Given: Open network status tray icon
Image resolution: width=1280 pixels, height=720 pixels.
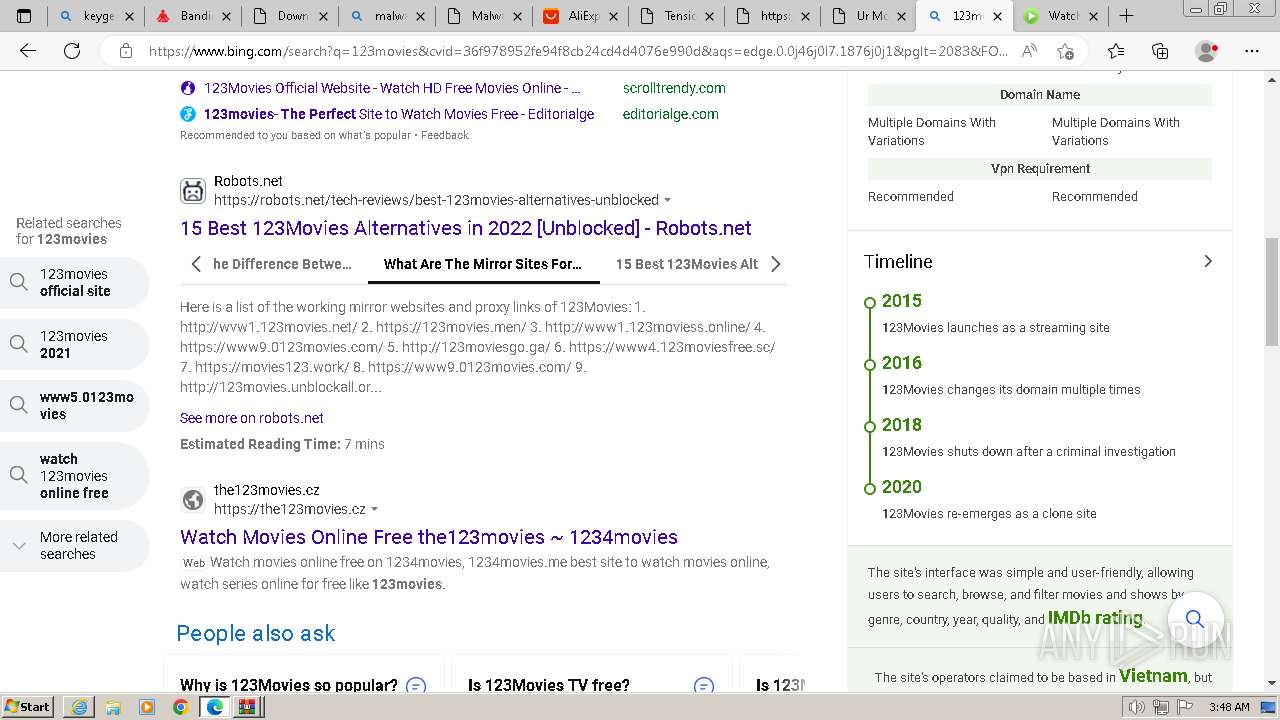Looking at the screenshot, I should [x=1160, y=707].
